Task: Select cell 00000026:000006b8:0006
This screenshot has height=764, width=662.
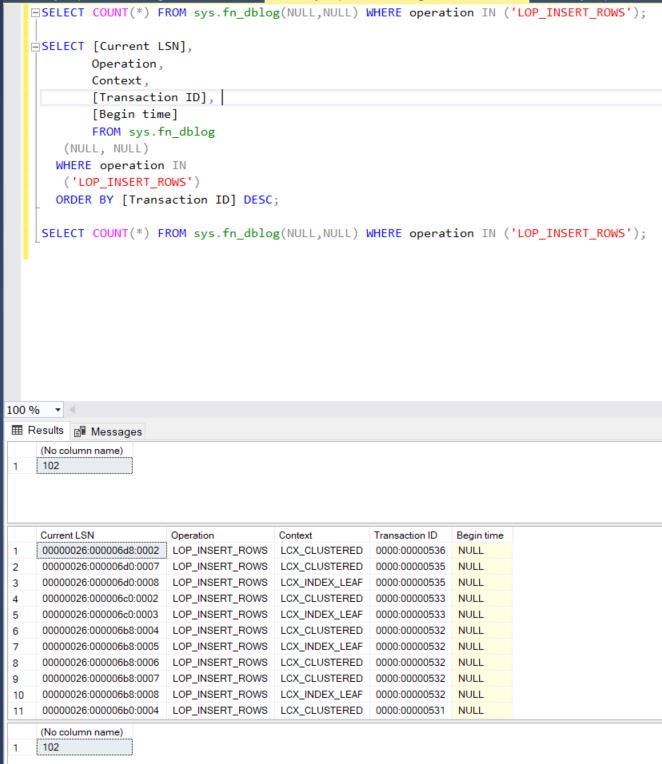Action: click(101, 663)
